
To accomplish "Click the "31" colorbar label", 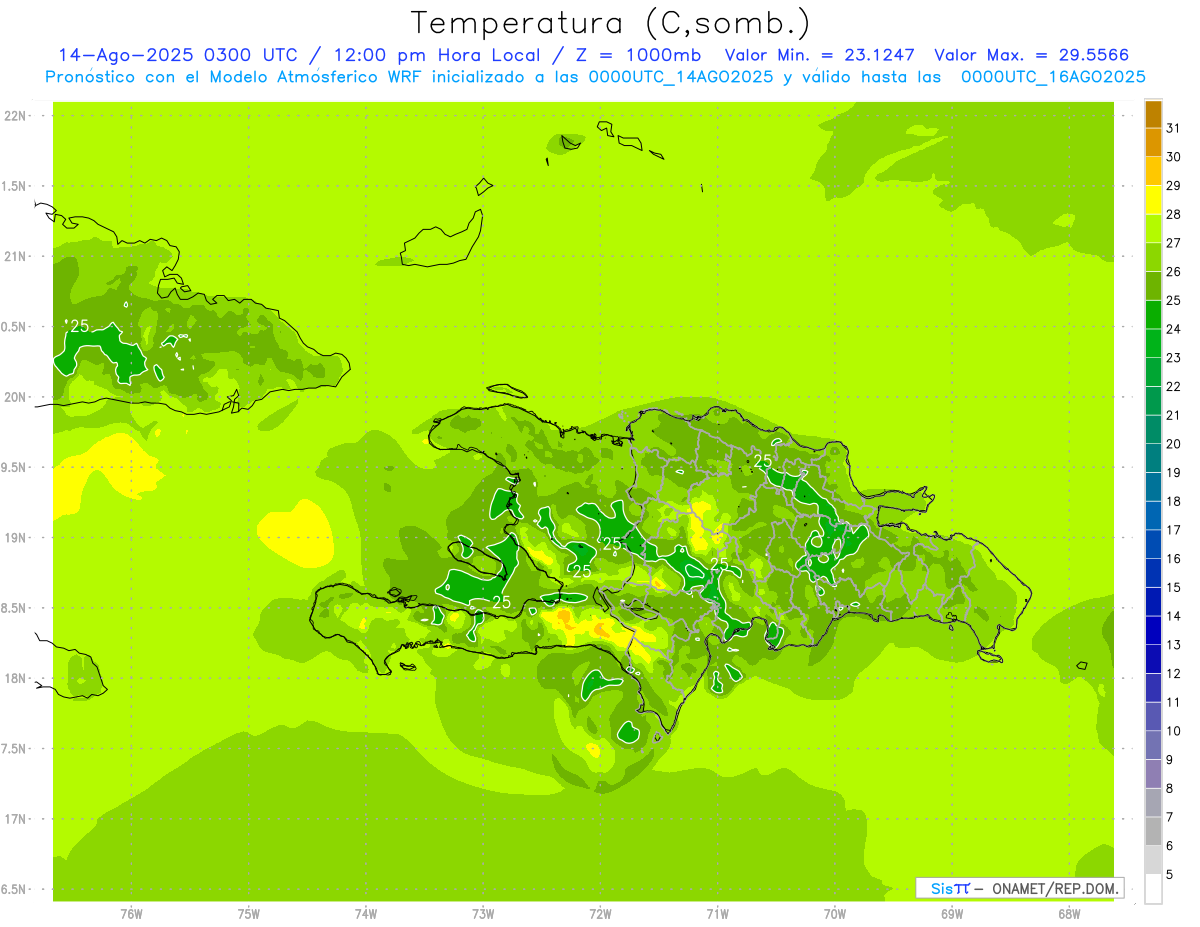I will click(x=1173, y=128).
